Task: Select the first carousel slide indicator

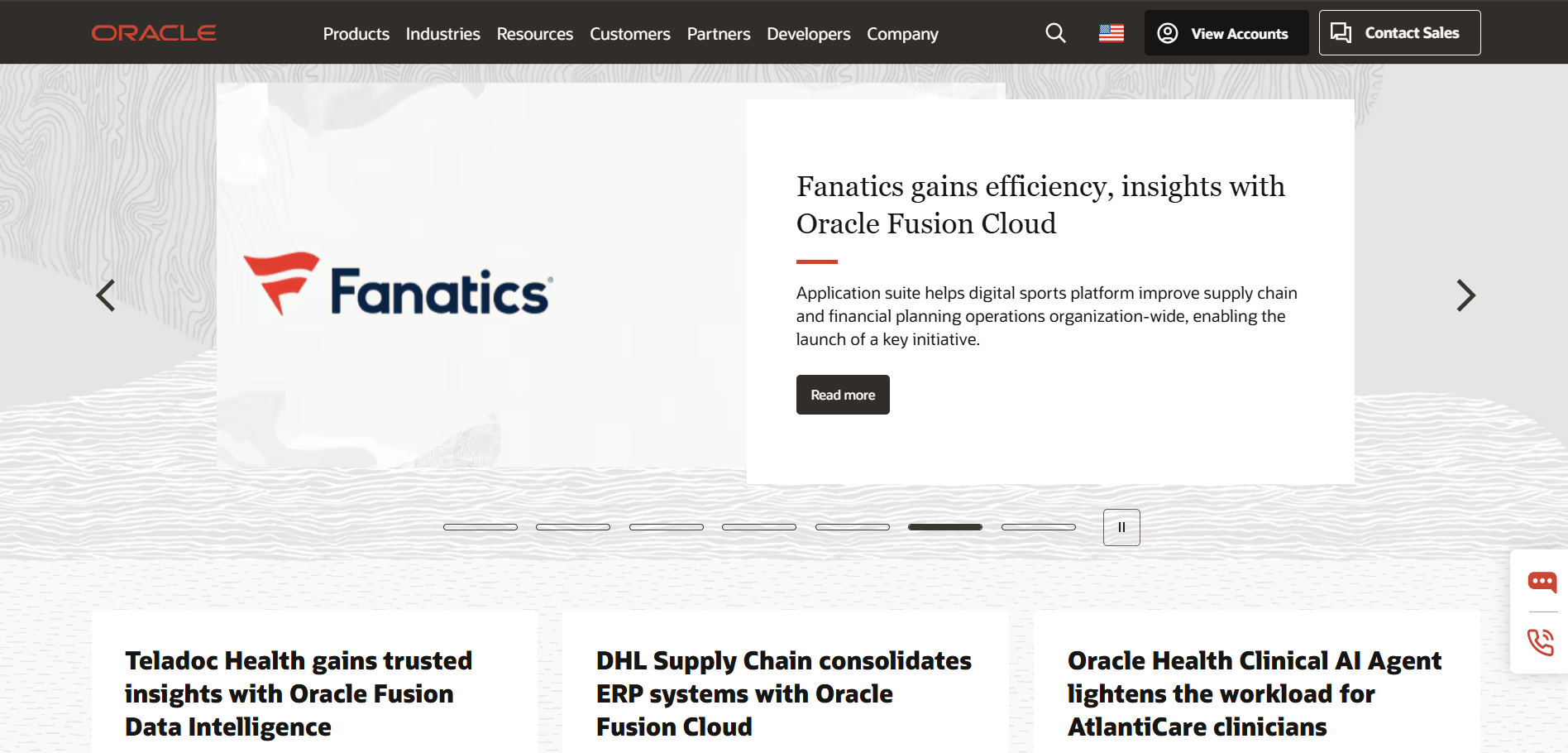Action: pyautogui.click(x=480, y=527)
